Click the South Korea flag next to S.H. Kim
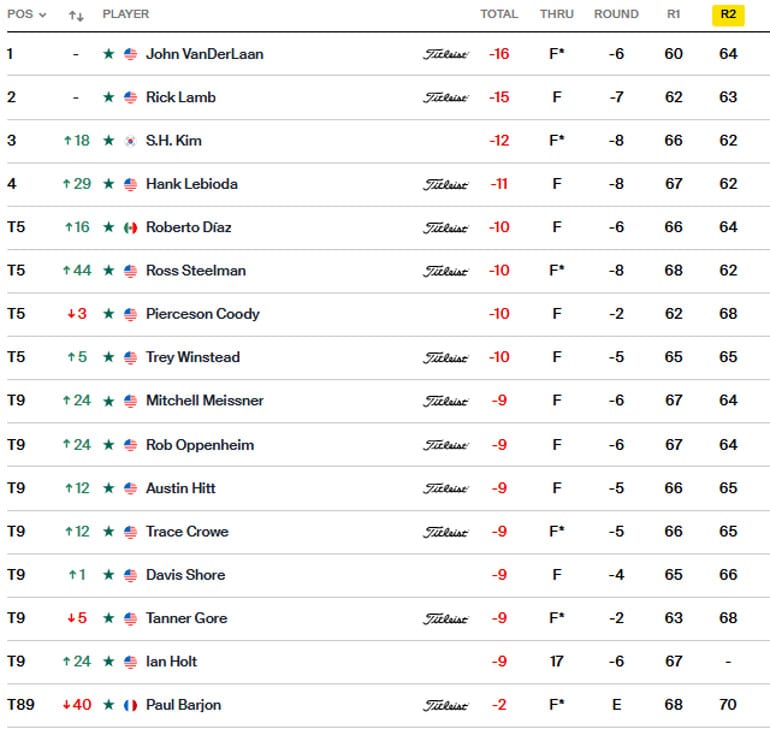 tap(130, 141)
